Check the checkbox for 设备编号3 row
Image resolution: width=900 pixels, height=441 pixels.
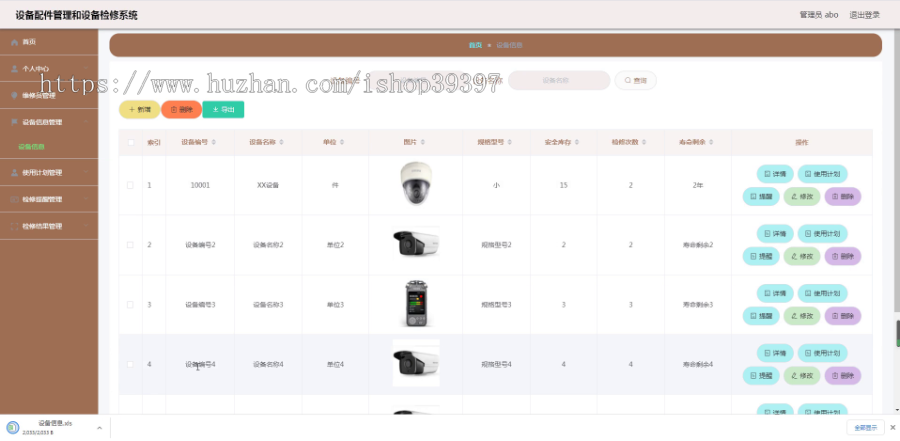(130, 304)
